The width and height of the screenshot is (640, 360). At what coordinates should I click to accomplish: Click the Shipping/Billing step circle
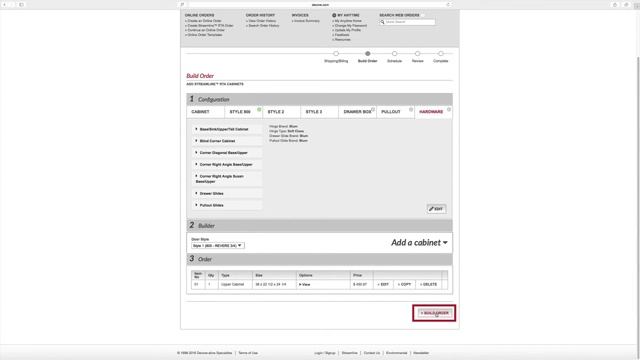coord(336,53)
